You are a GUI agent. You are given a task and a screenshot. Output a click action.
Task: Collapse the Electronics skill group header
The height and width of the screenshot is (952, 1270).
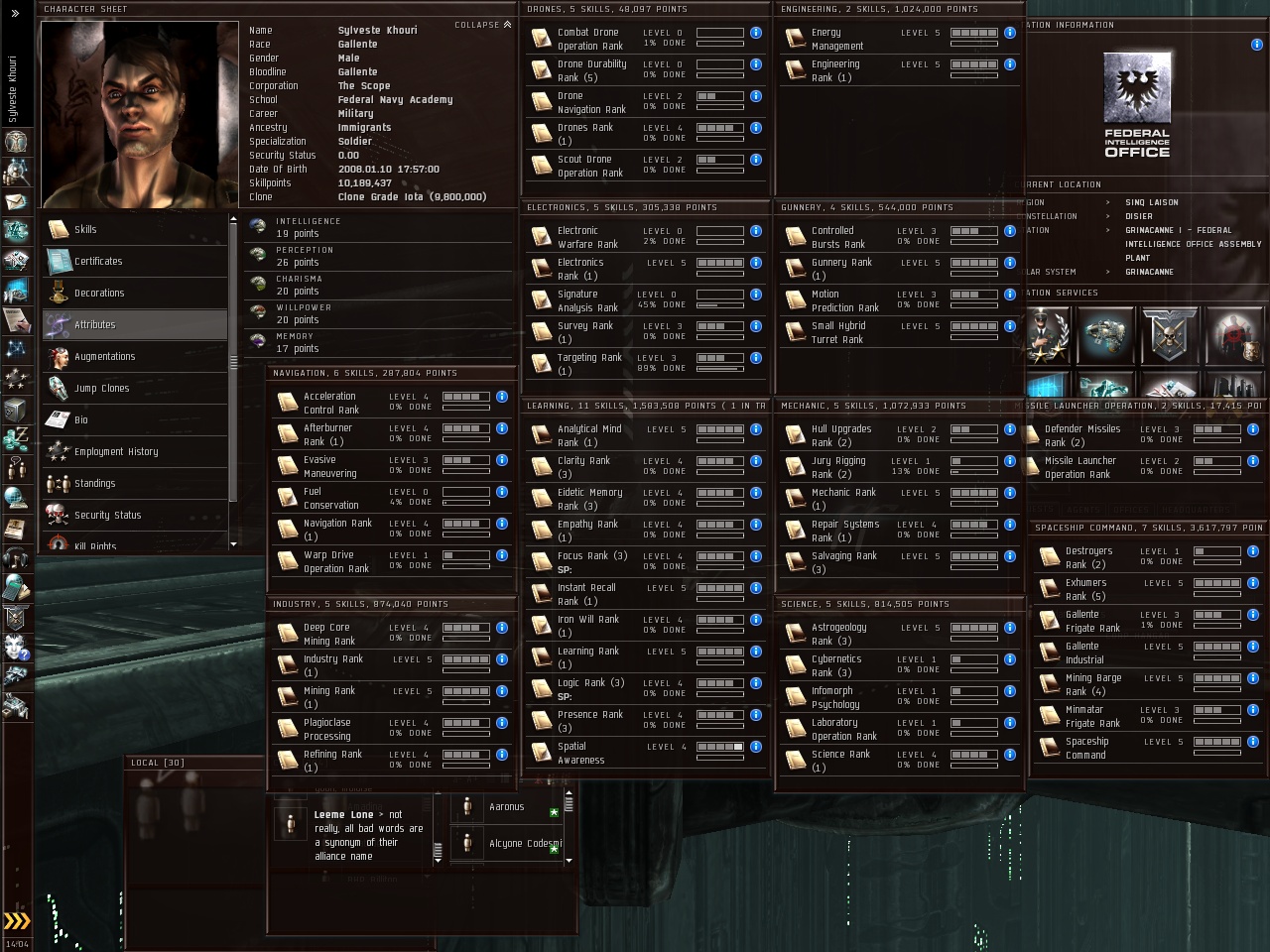tap(647, 207)
